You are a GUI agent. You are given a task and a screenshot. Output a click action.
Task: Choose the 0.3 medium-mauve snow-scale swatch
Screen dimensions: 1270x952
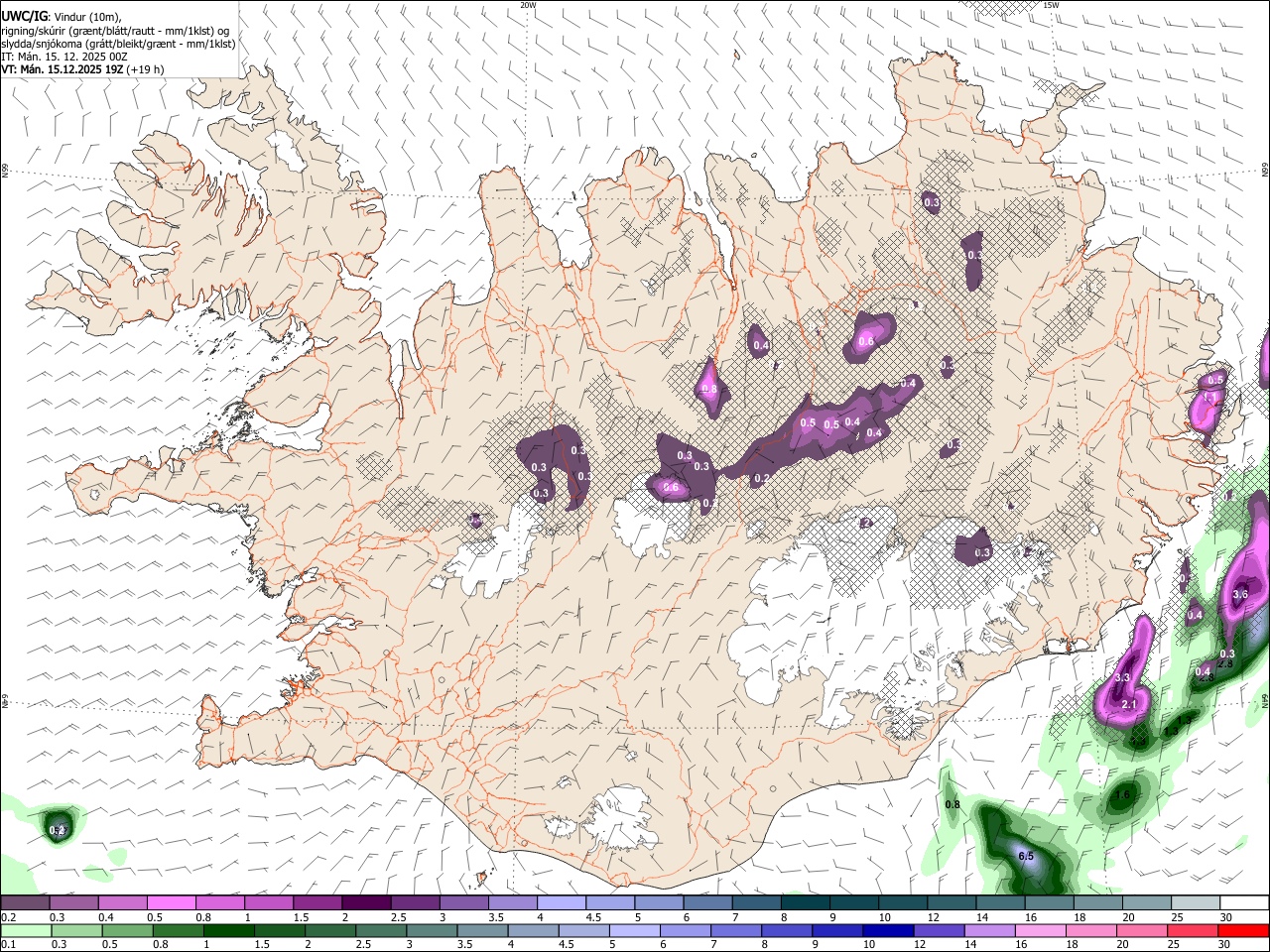click(x=73, y=903)
